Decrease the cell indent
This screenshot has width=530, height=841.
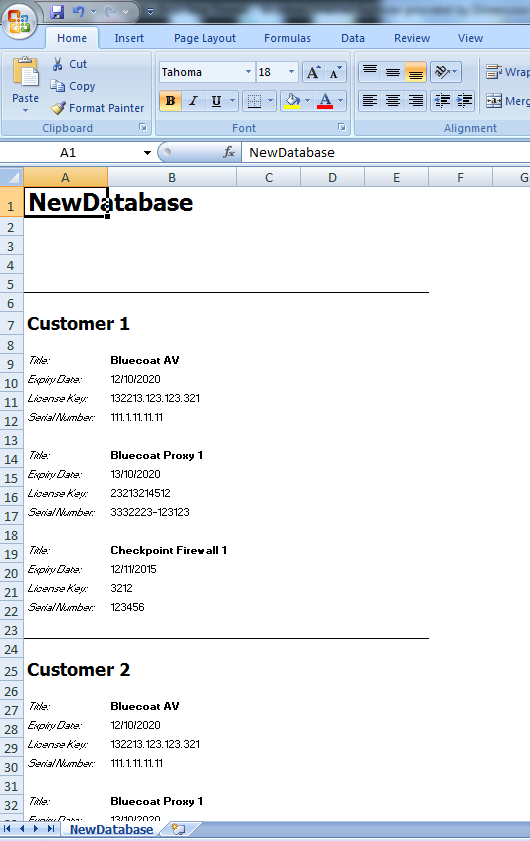coord(441,100)
